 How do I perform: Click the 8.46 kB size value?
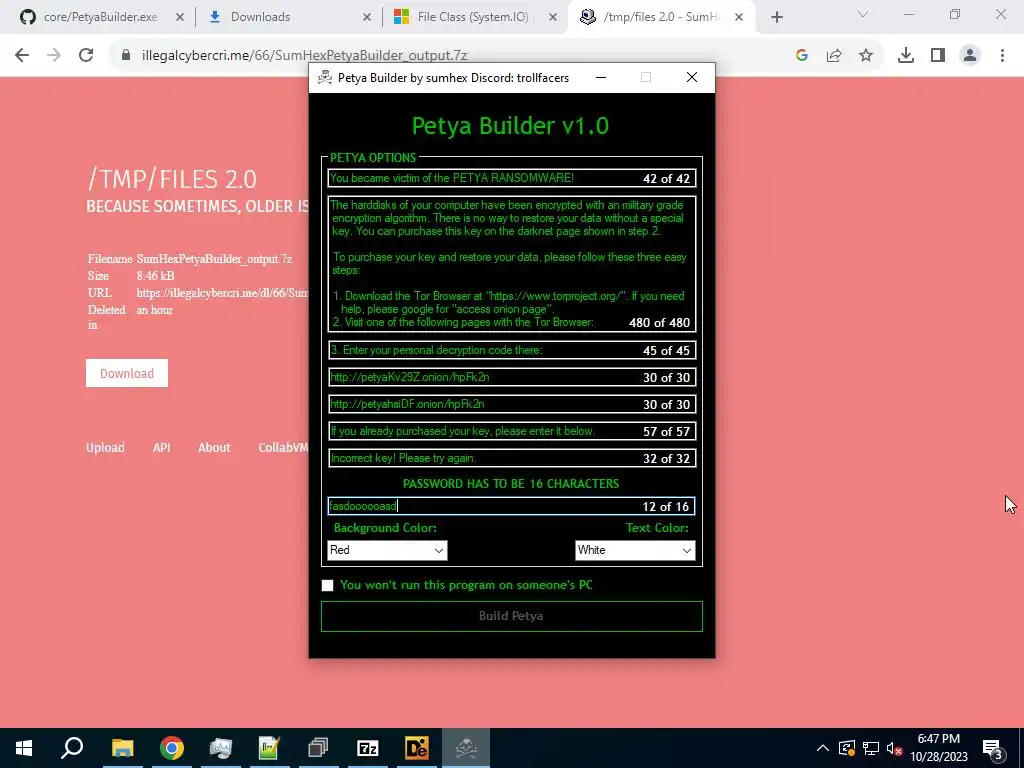155,276
